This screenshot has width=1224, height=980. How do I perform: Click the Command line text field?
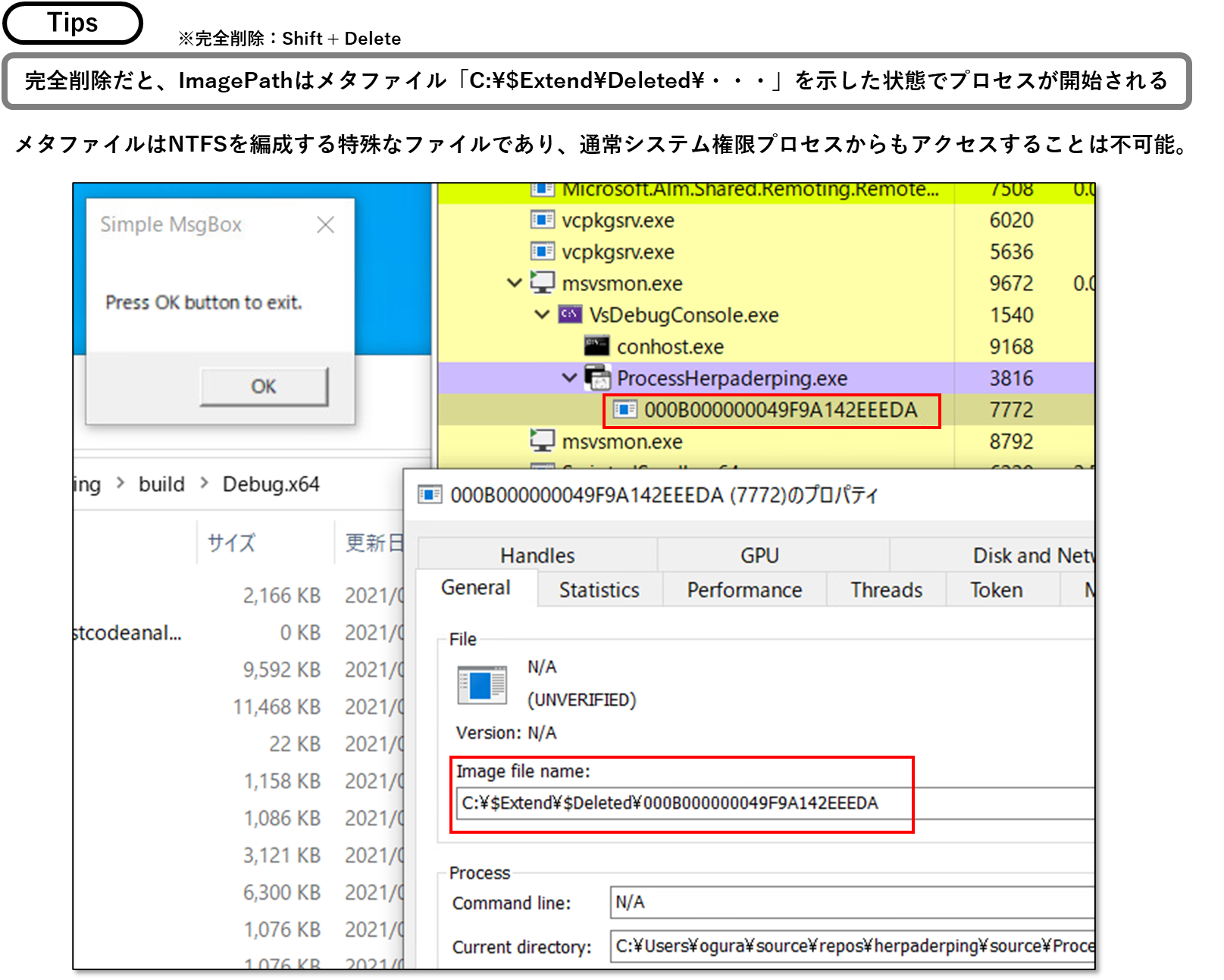849,903
